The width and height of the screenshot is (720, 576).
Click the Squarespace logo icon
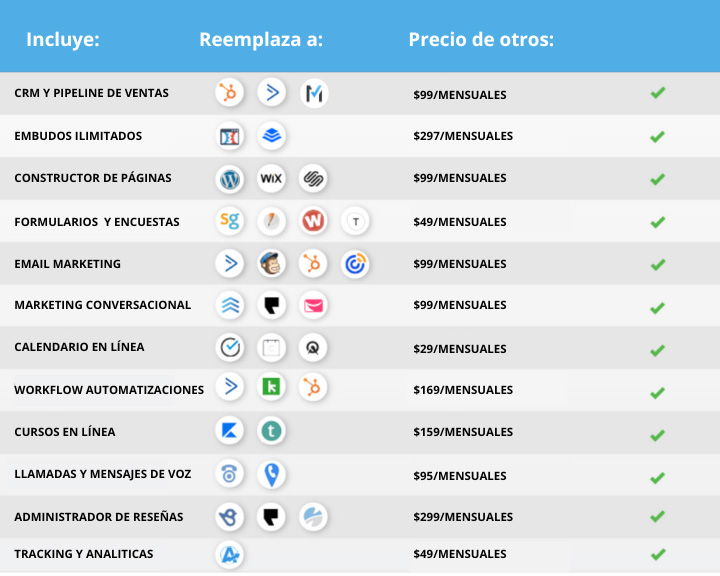tap(313, 178)
